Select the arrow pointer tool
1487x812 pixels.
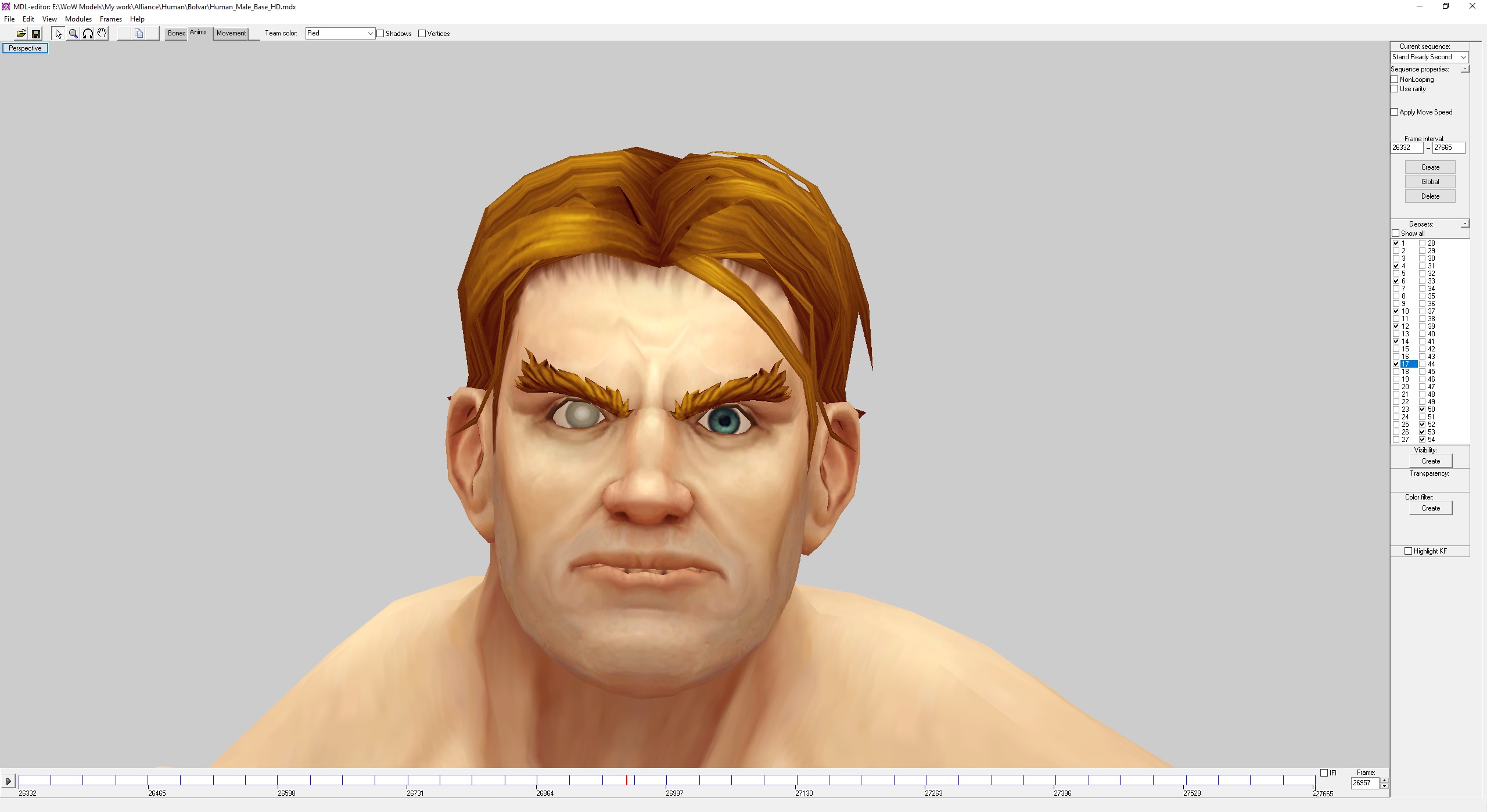(58, 34)
